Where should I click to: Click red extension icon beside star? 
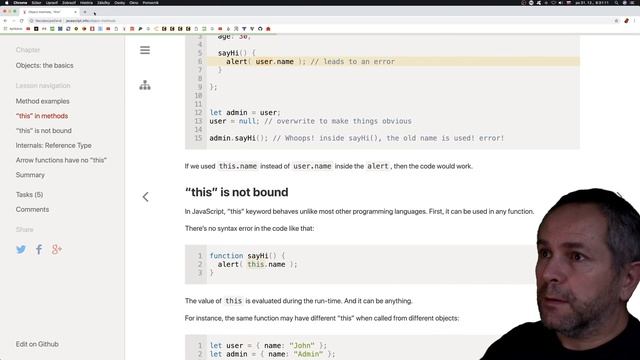[x=627, y=21]
